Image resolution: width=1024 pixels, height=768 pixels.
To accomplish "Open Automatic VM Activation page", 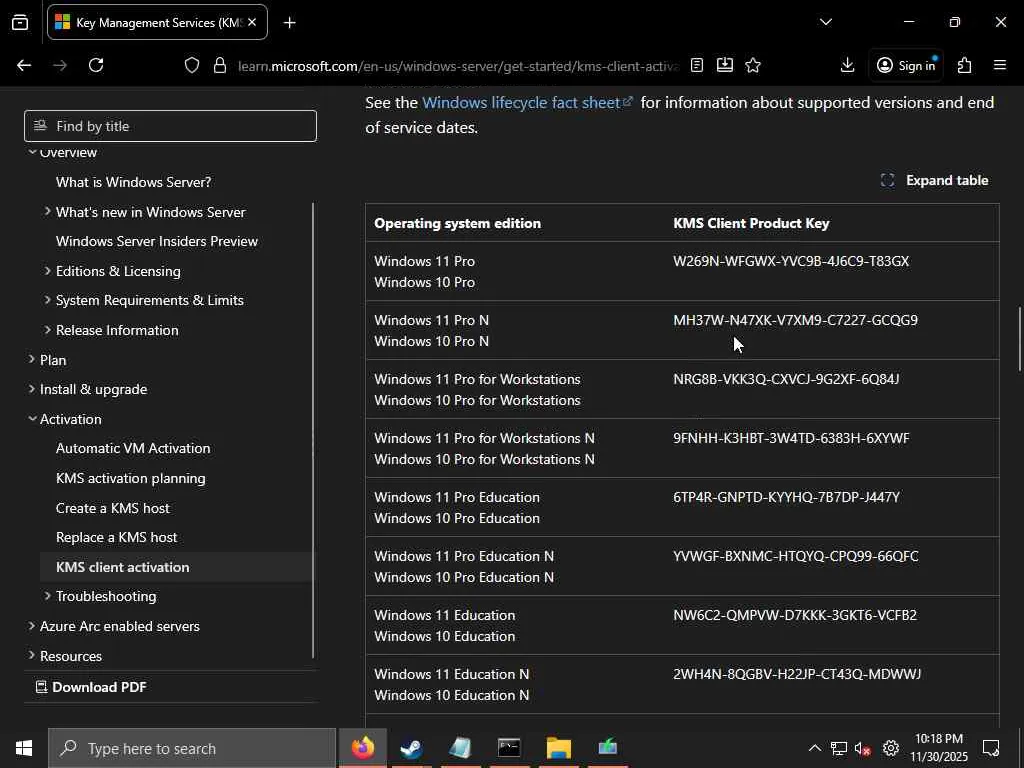I will (133, 449).
